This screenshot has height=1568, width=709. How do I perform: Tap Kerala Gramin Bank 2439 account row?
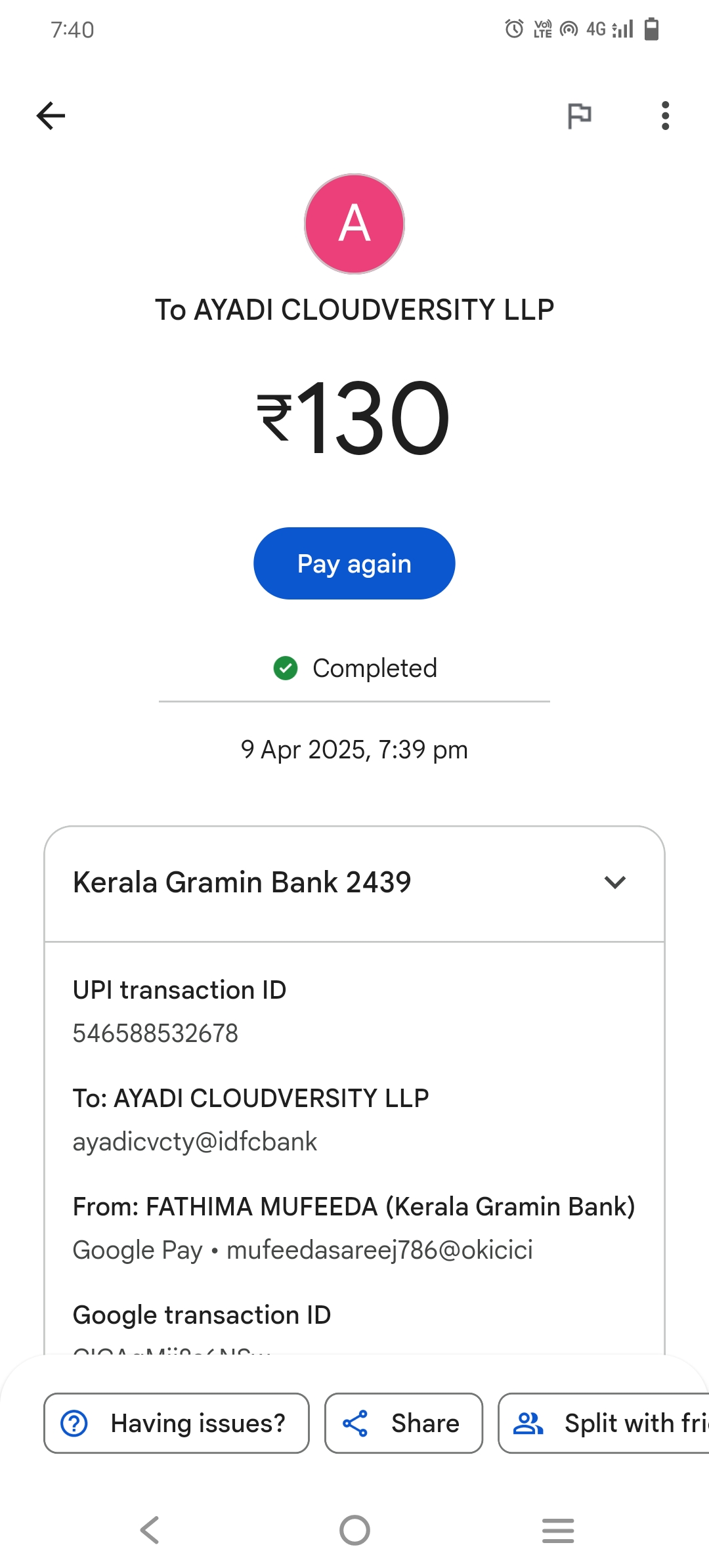coord(242,882)
